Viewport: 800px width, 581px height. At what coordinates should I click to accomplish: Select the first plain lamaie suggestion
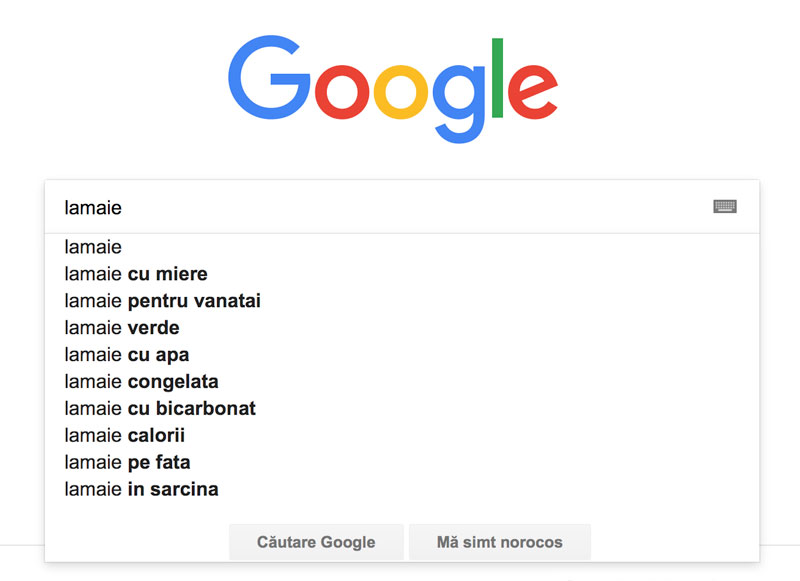[402, 247]
